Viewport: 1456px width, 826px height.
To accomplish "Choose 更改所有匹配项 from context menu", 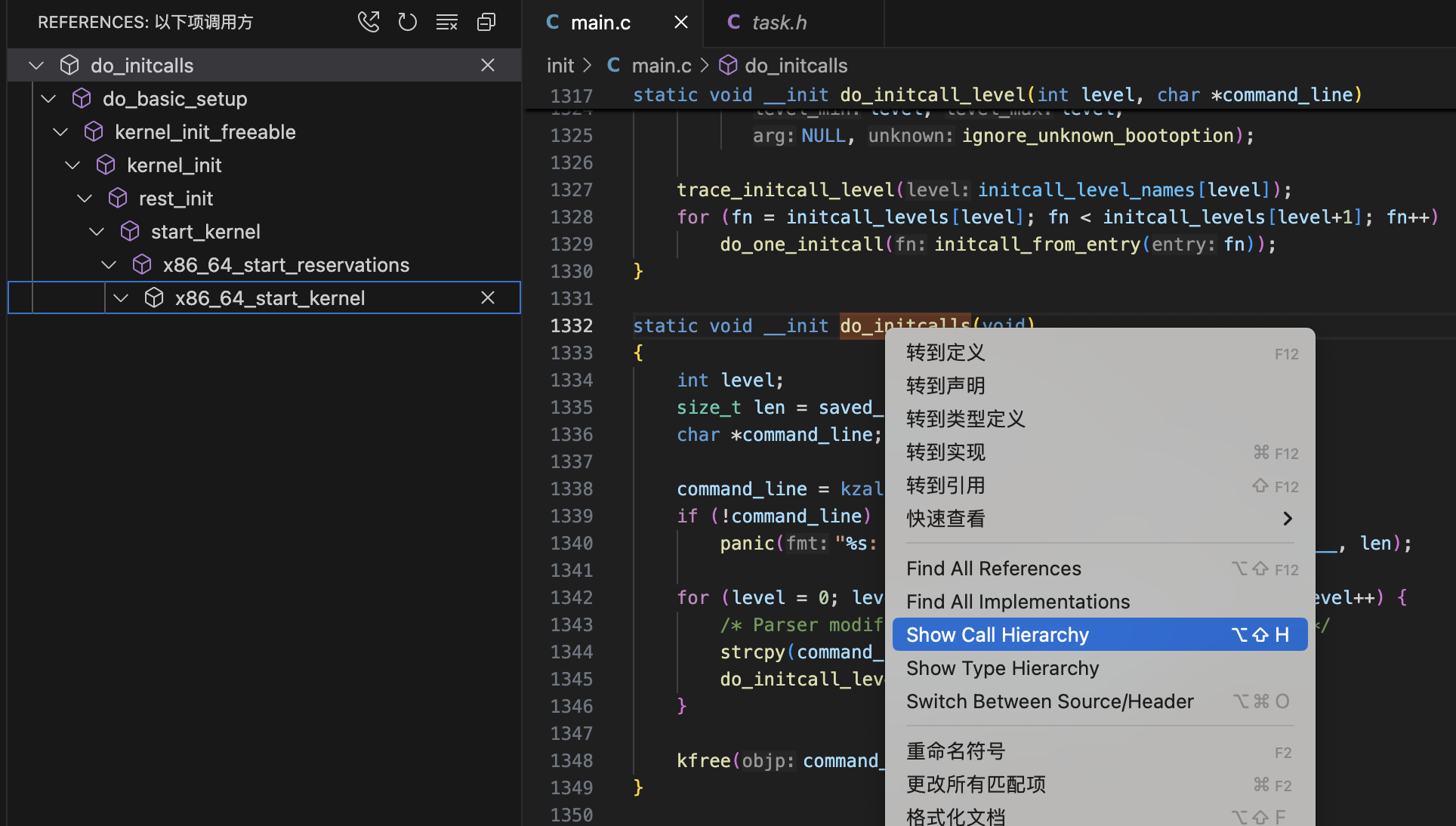I will tap(1100, 784).
